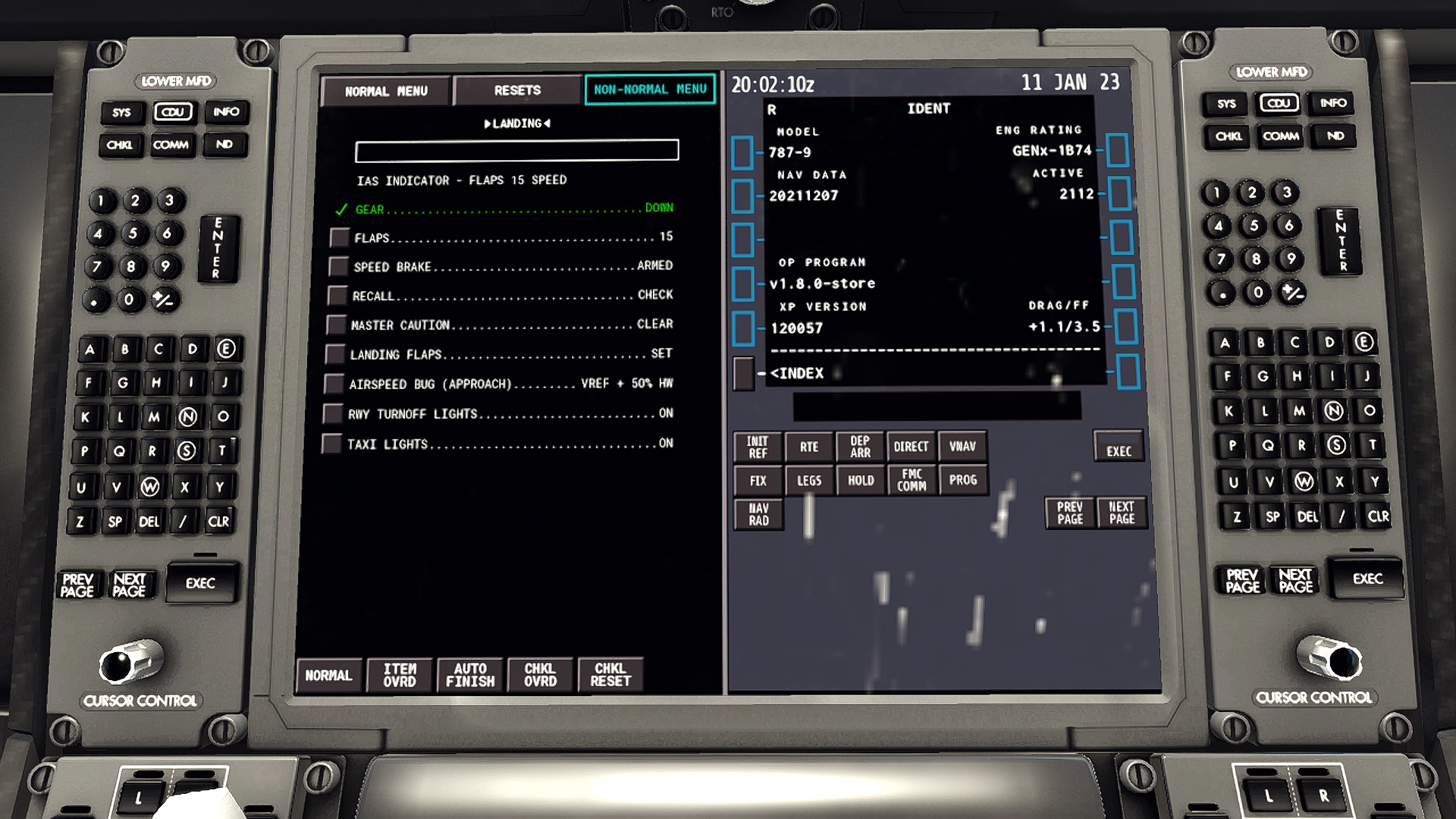Select the FIX key on CDU

(758, 481)
